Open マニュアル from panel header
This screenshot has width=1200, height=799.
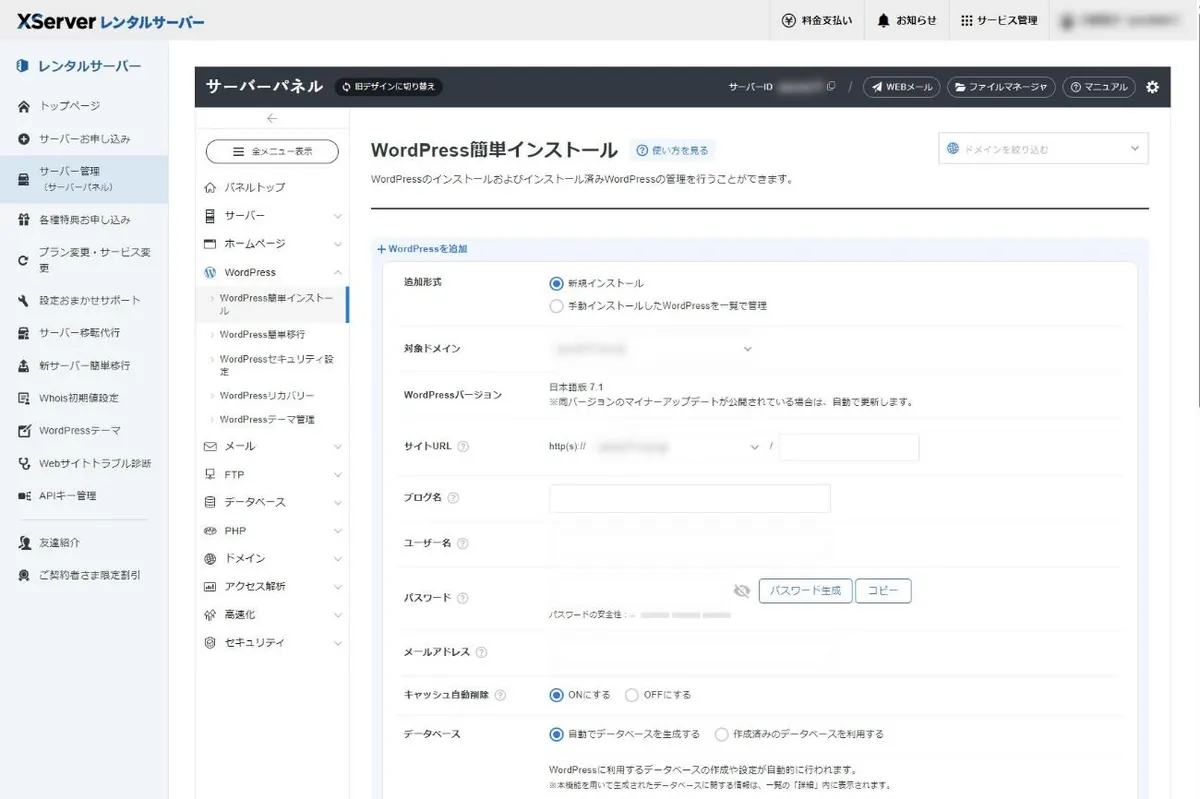click(x=1099, y=87)
